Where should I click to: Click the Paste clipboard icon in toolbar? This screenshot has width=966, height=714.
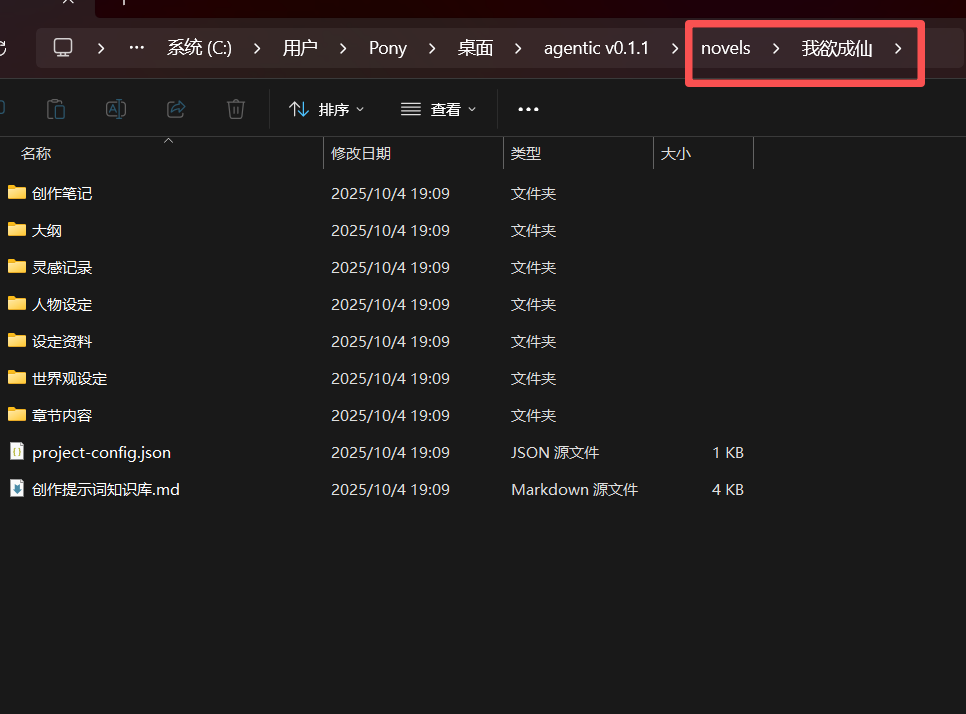[56, 109]
